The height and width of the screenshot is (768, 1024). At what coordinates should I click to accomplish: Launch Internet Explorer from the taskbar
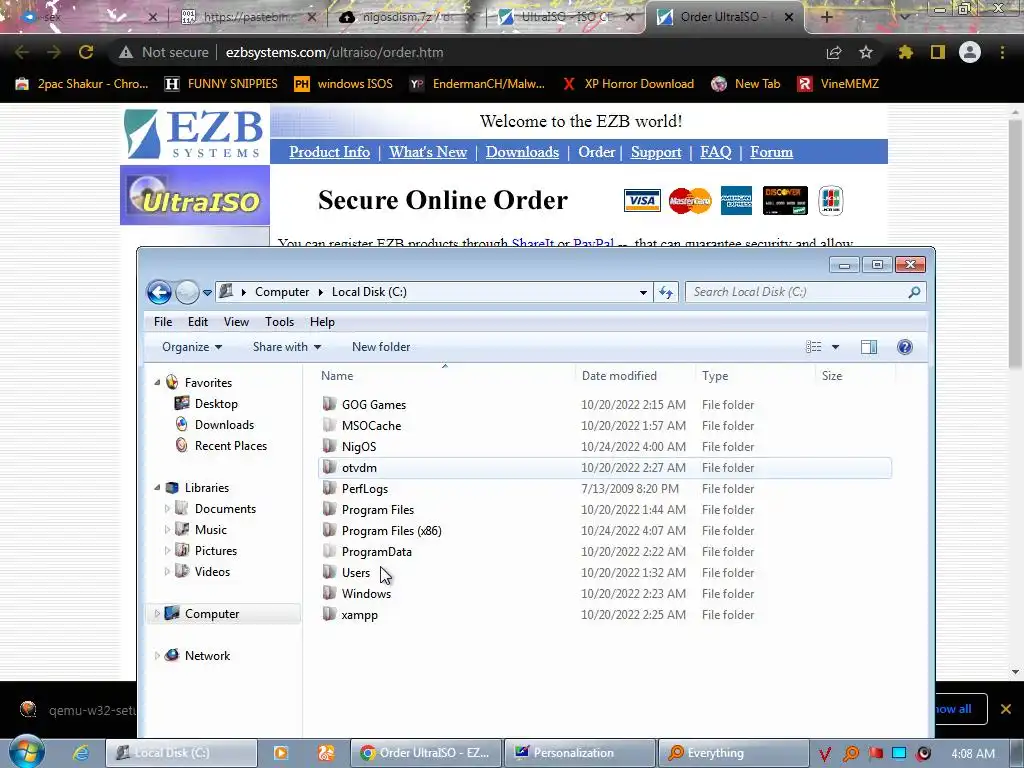click(80, 753)
